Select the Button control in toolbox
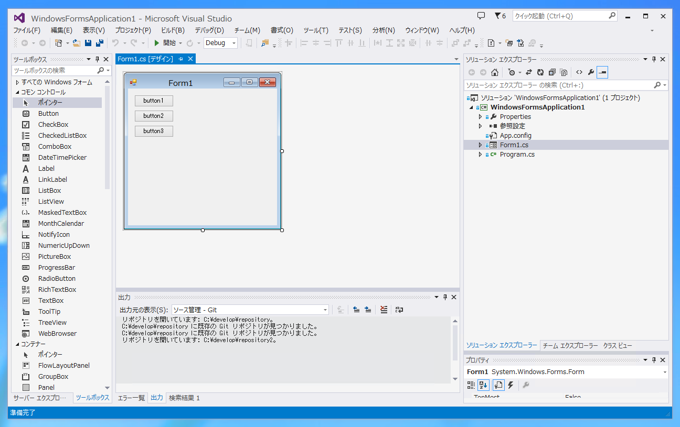The image size is (680, 427). [x=57, y=114]
